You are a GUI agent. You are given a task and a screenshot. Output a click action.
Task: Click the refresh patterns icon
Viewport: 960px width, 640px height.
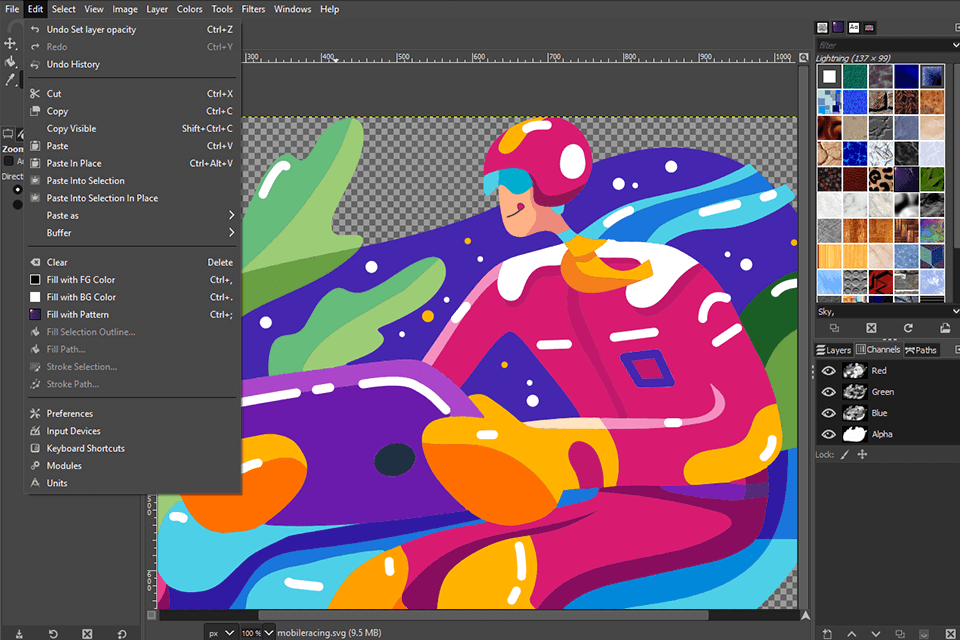click(908, 328)
